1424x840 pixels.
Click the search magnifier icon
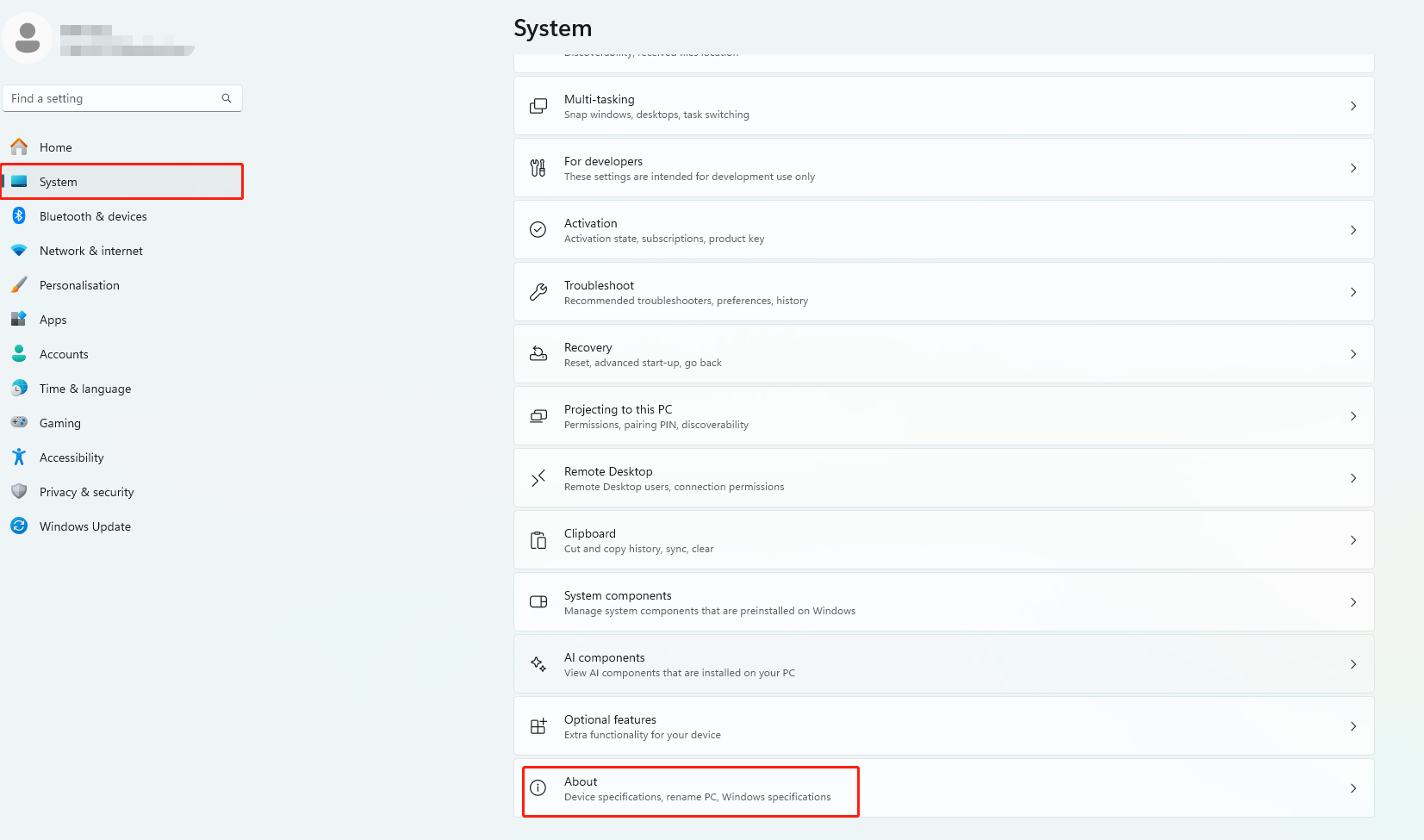coord(227,98)
